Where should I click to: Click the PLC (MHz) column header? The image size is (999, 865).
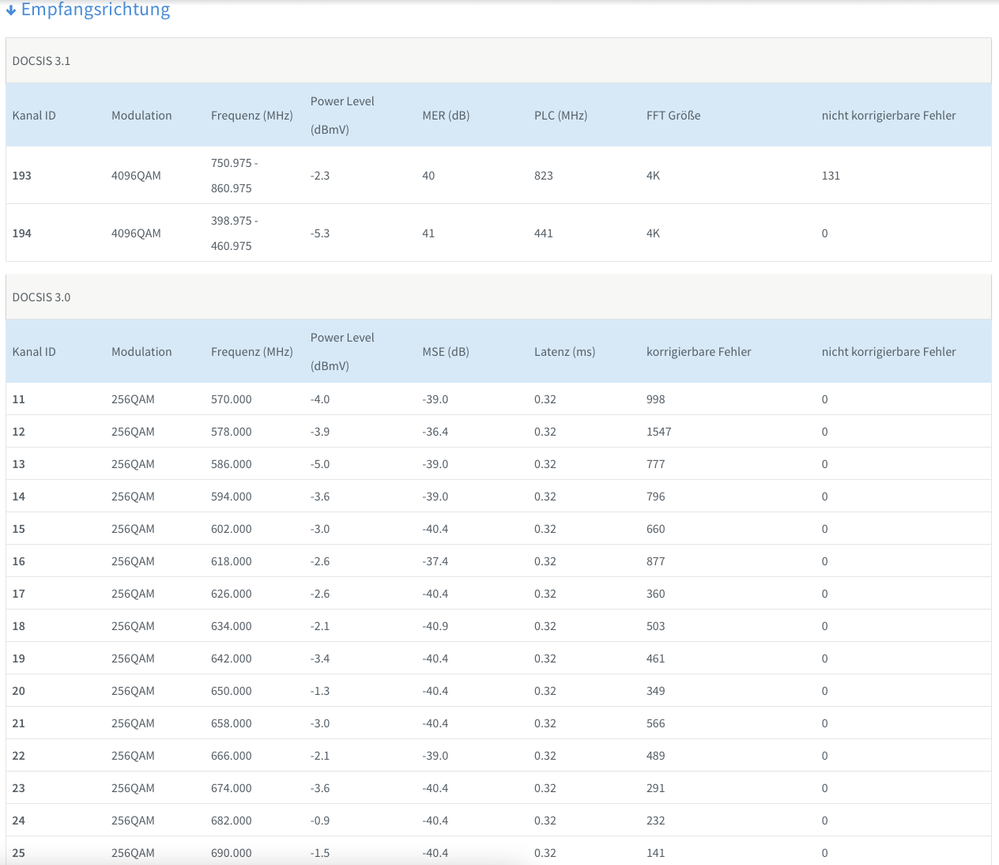point(560,115)
